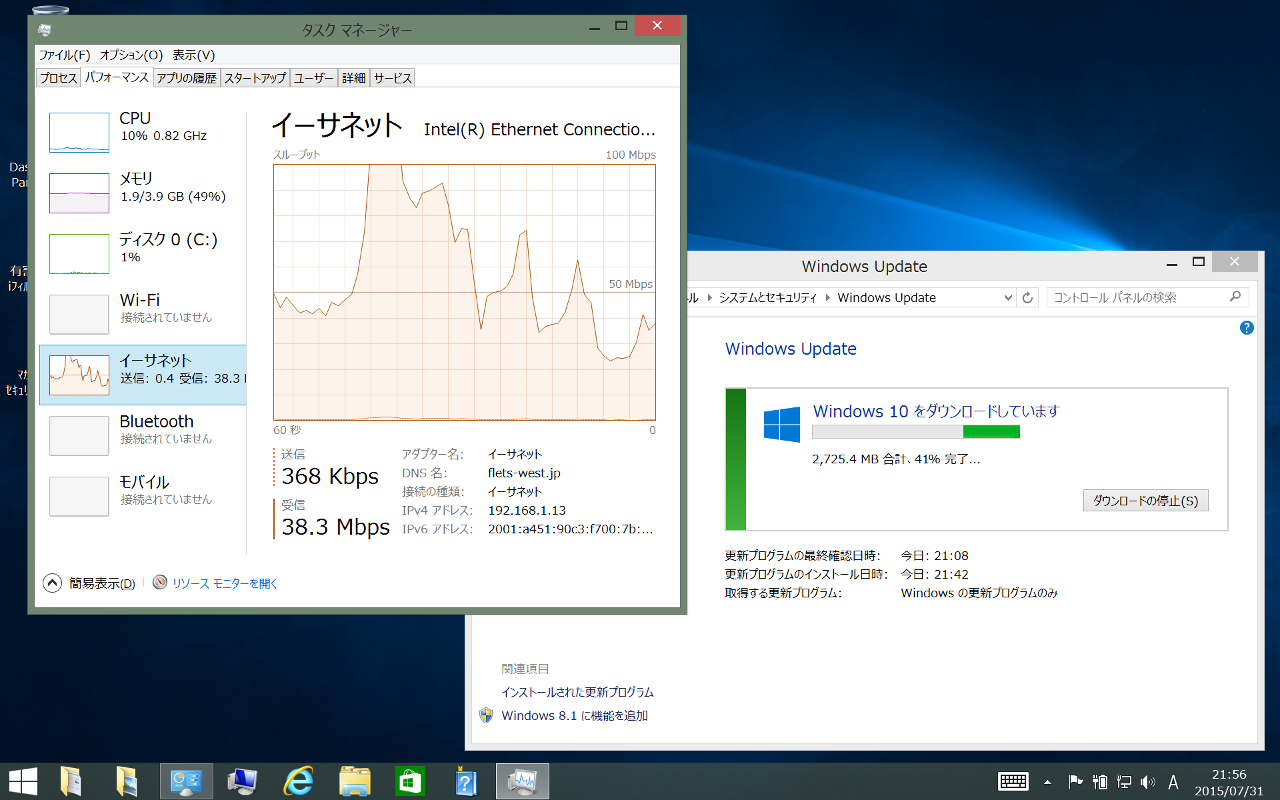
Task: Open the Windows Start button
Action: tap(23, 782)
